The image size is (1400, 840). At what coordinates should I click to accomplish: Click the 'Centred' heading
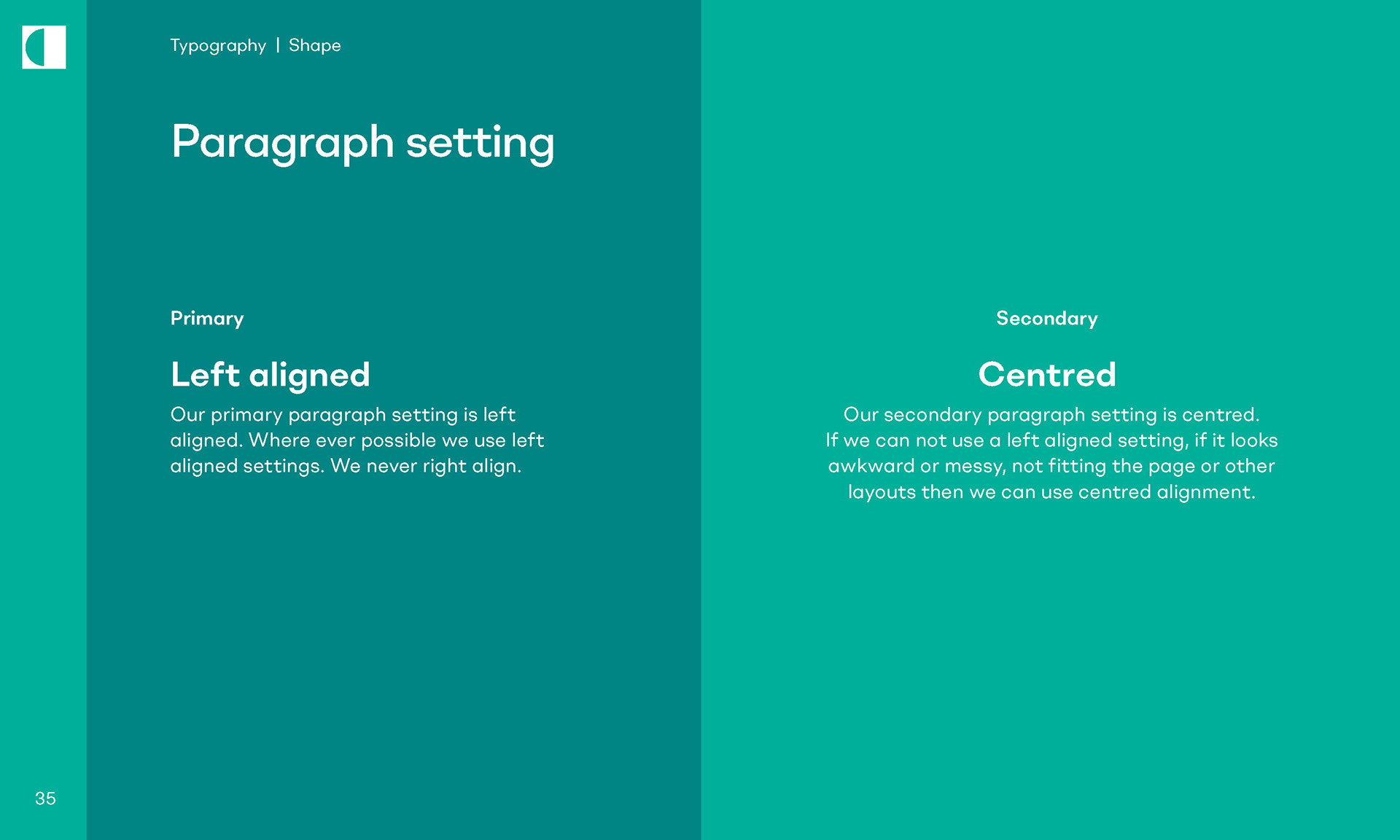(1047, 375)
